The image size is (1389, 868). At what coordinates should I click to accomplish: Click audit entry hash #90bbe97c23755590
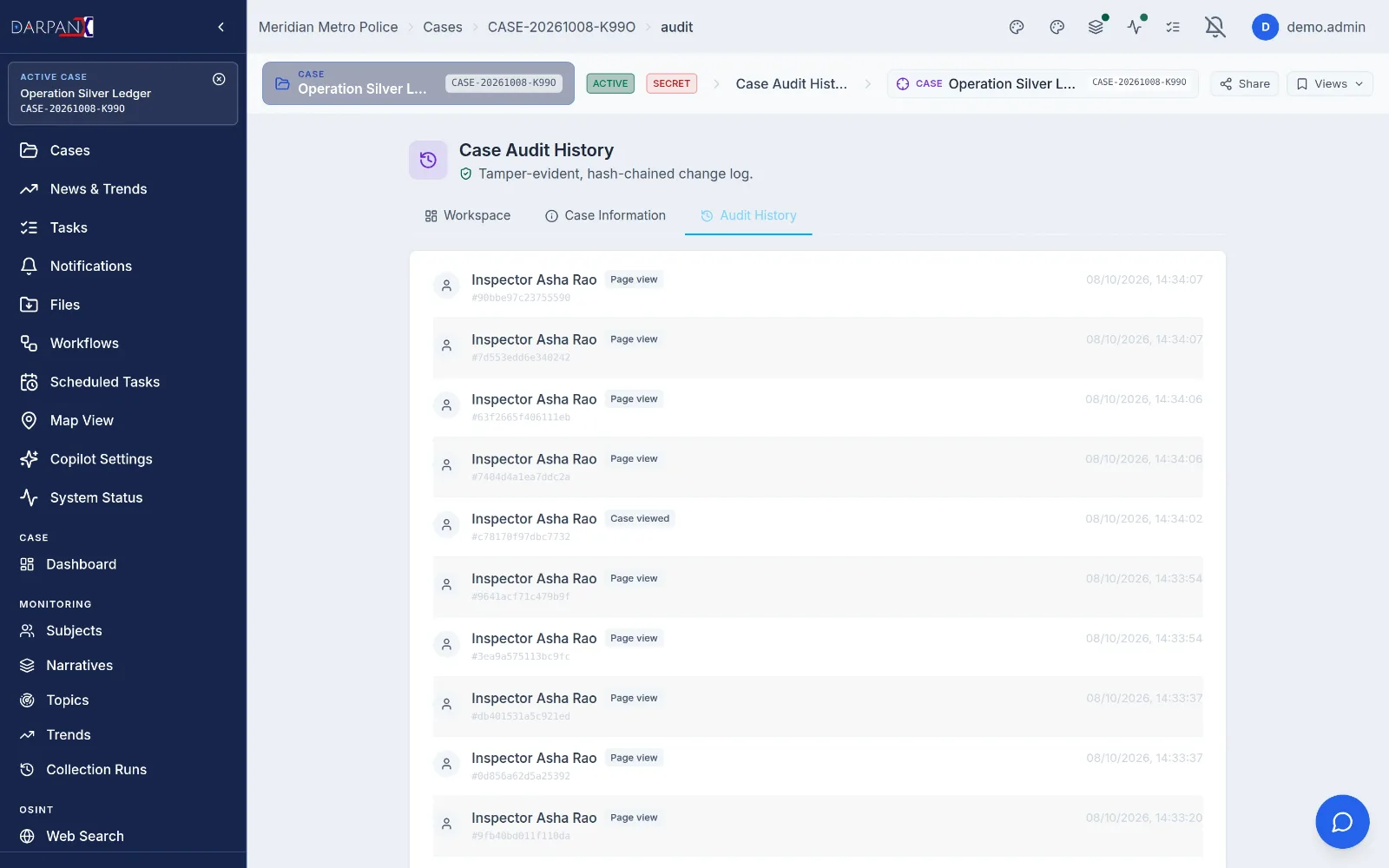click(521, 298)
